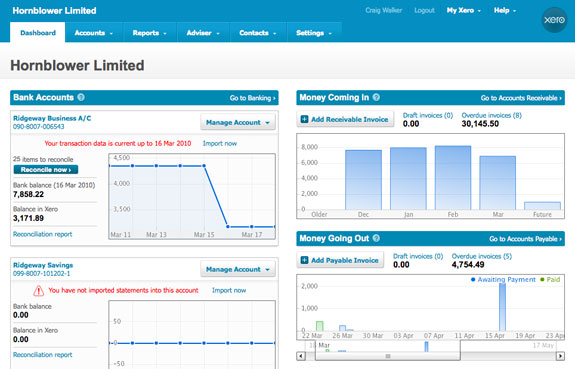The height and width of the screenshot is (369, 575).
Task: Click right arrow of payable chart scrollbar
Action: (x=560, y=356)
